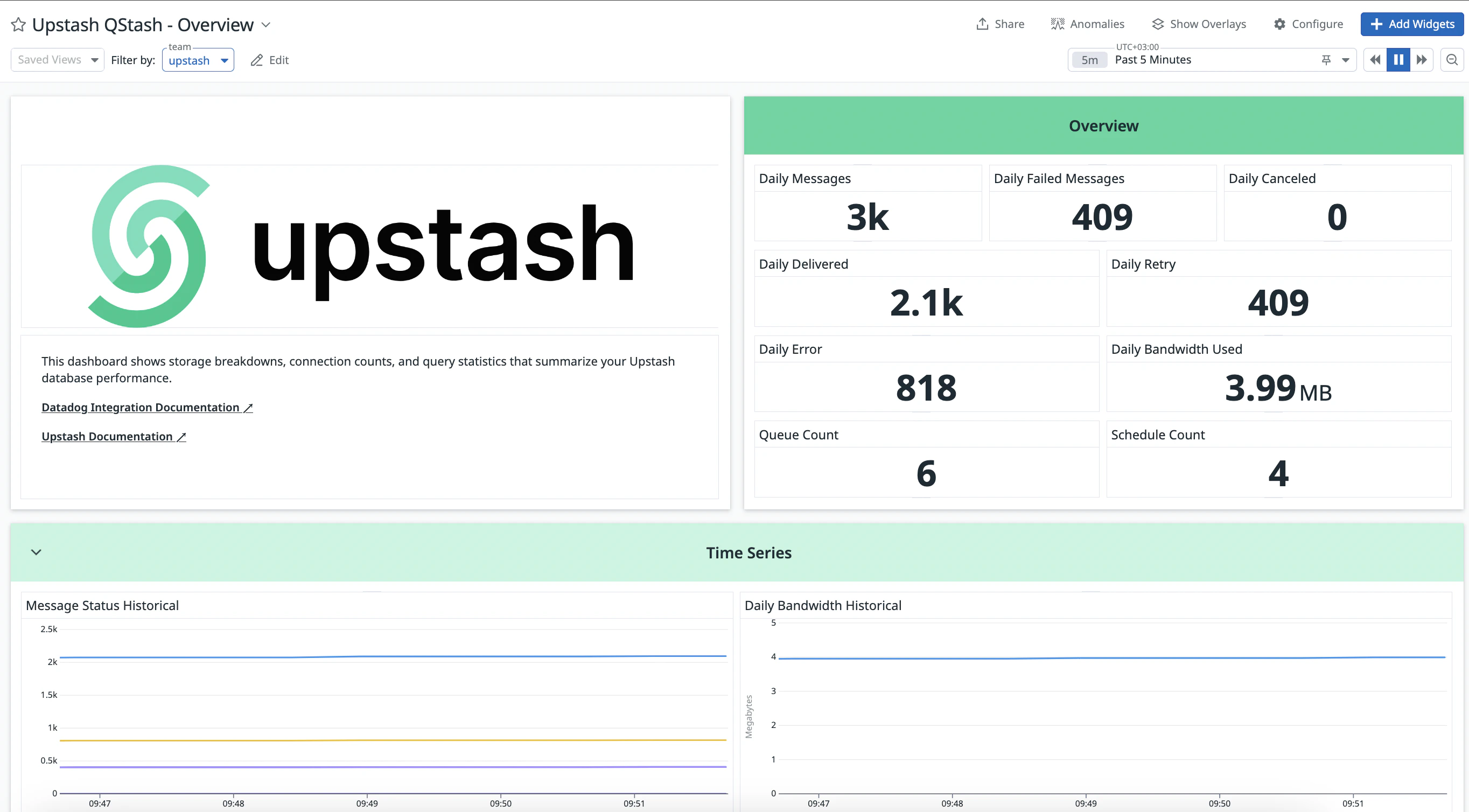This screenshot has width=1469, height=812.
Task: Advance the dashboard time range forward
Action: [1422, 59]
